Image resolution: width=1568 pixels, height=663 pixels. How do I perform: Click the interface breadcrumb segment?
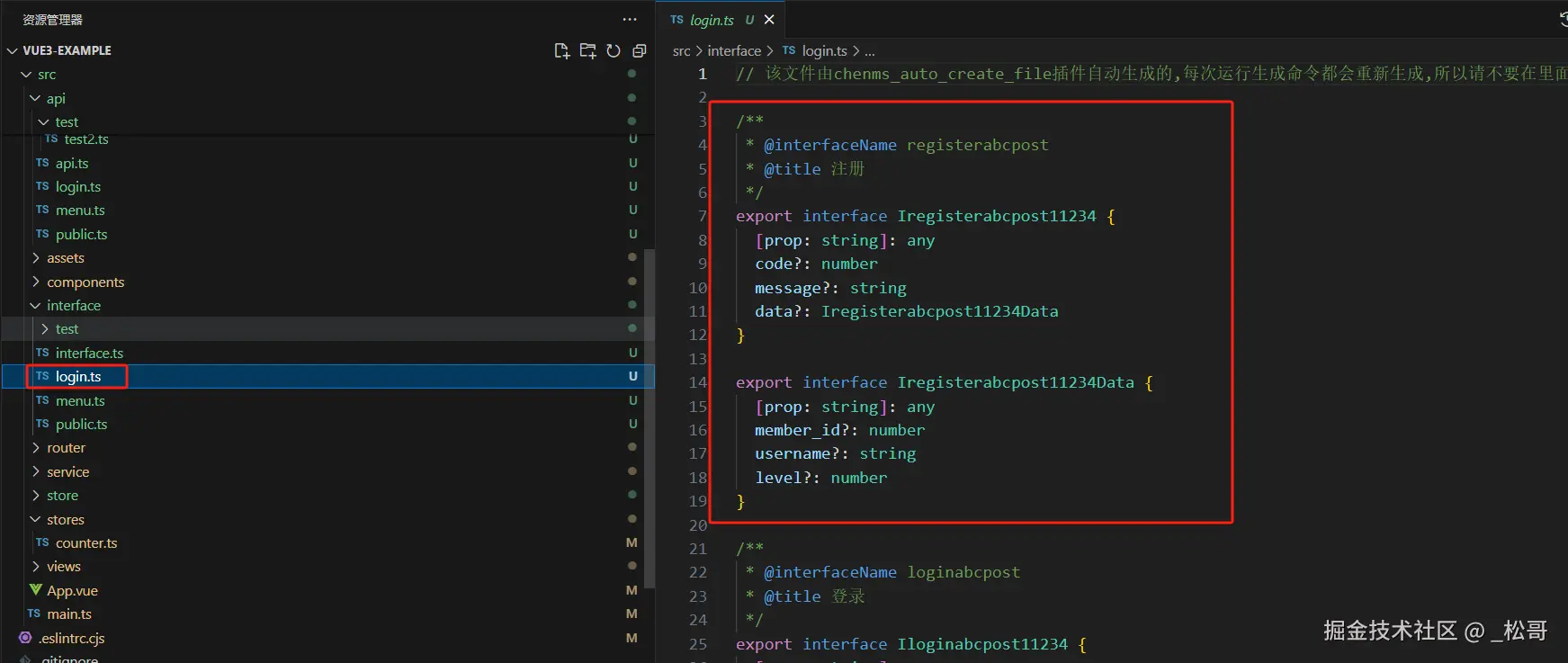click(734, 51)
